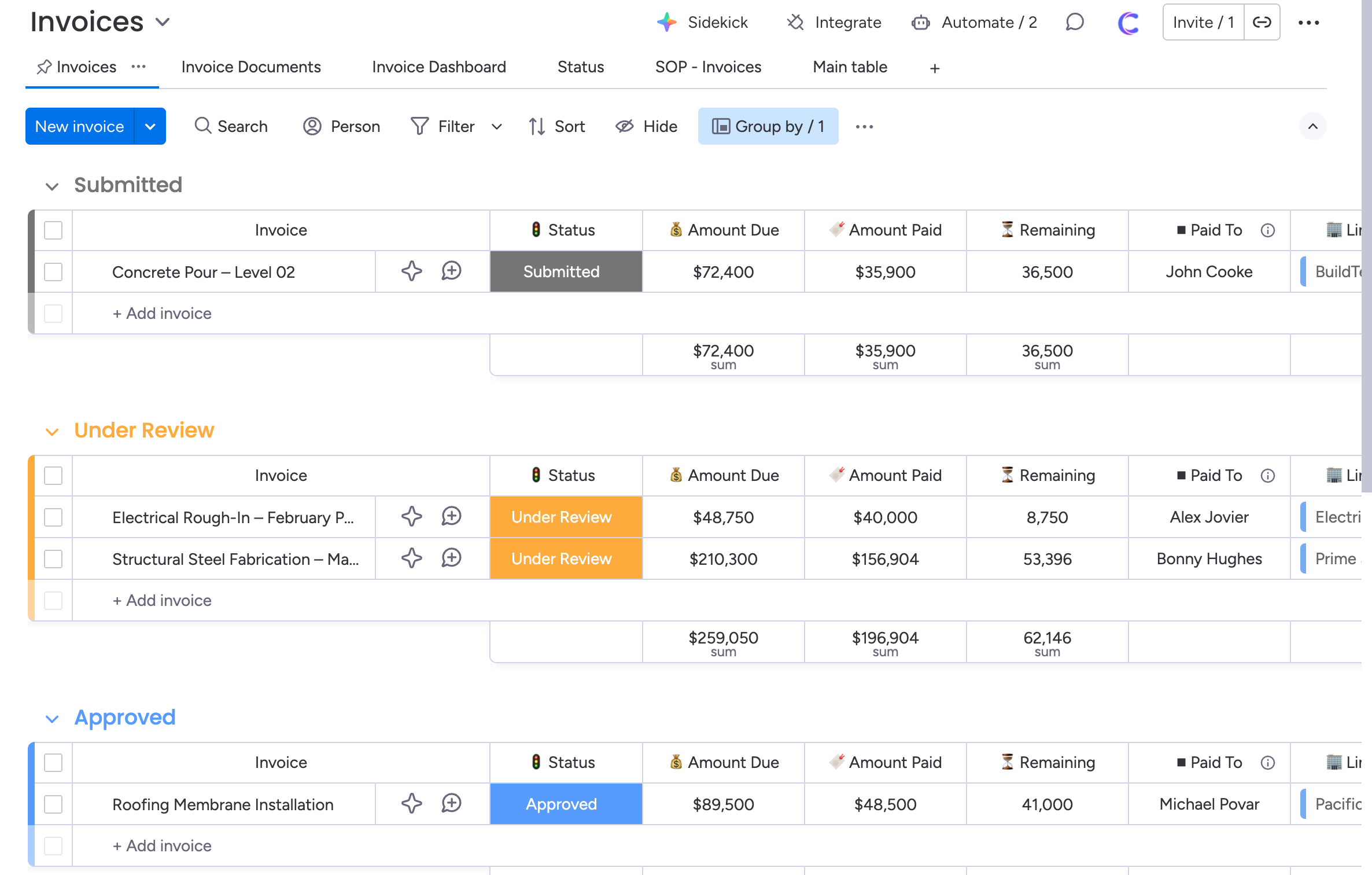The height and width of the screenshot is (875, 1372).
Task: Click Paid To info icon in Submitted group
Action: [x=1267, y=230]
